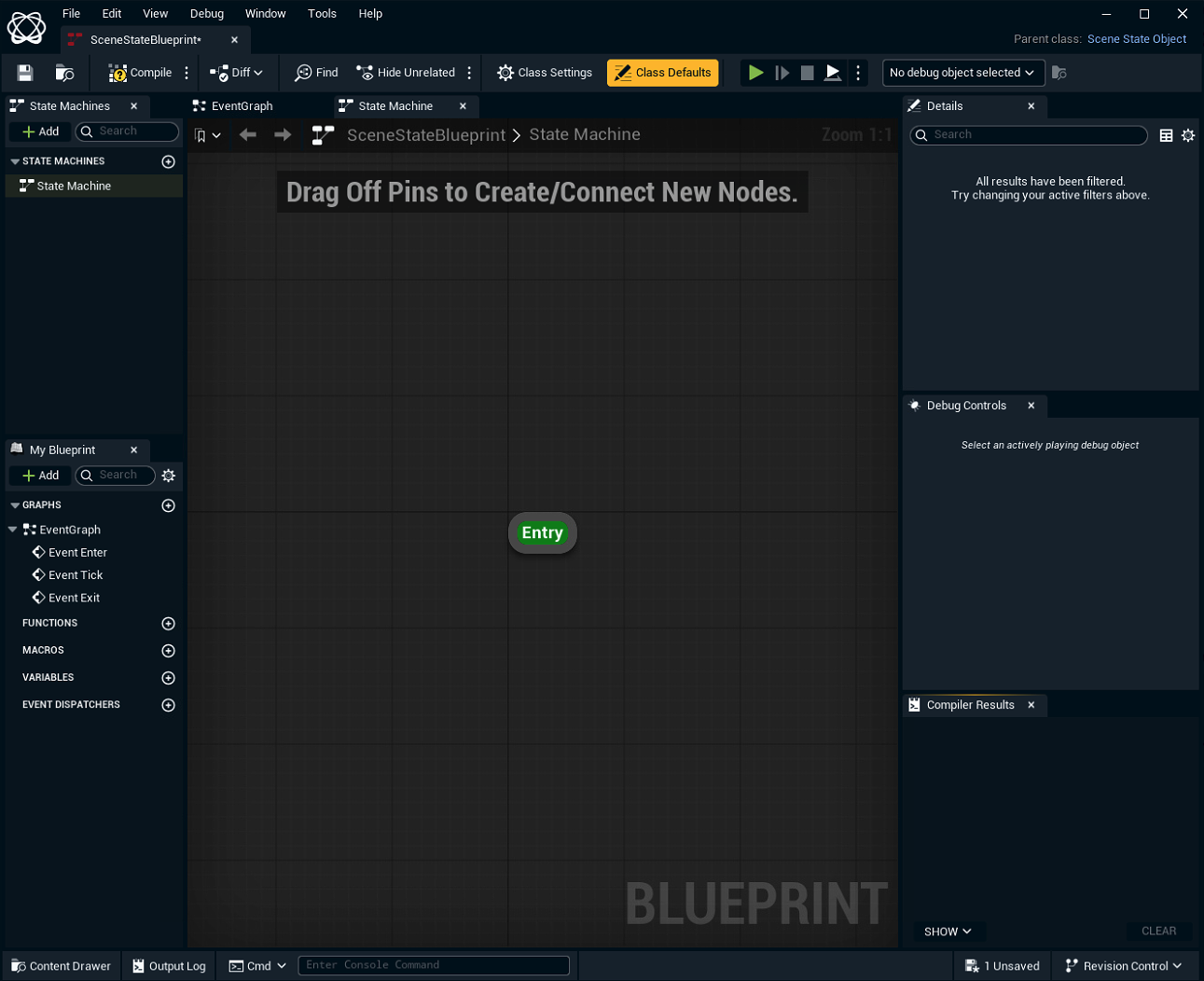Toggle Details property matrix view icon
This screenshot has width=1204, height=981.
1166,135
